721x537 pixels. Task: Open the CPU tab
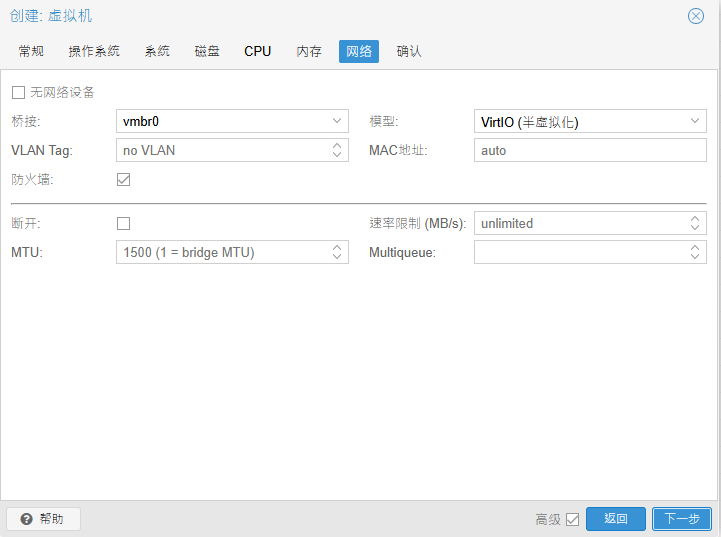257,51
